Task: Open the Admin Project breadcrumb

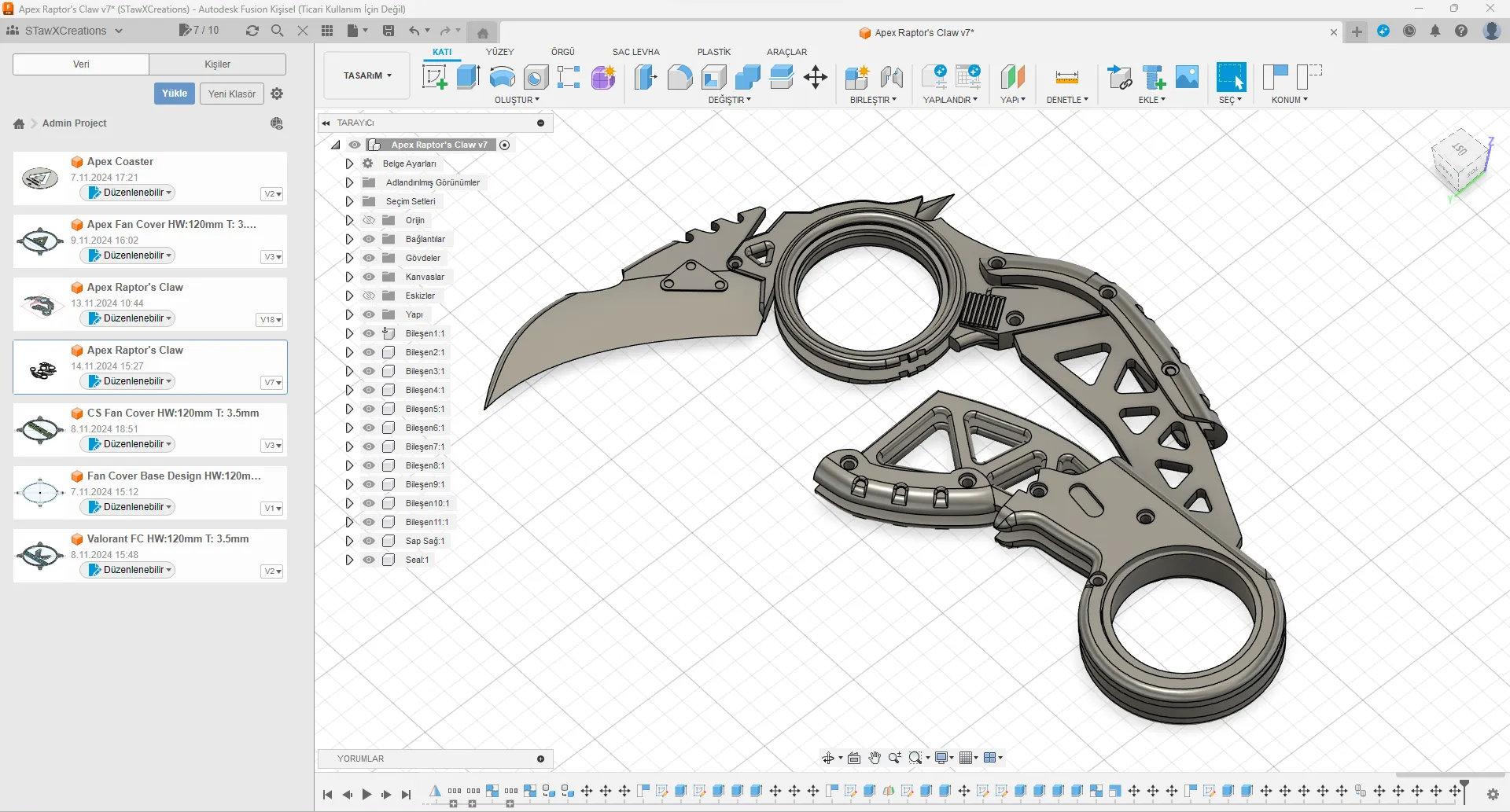Action: pos(75,123)
